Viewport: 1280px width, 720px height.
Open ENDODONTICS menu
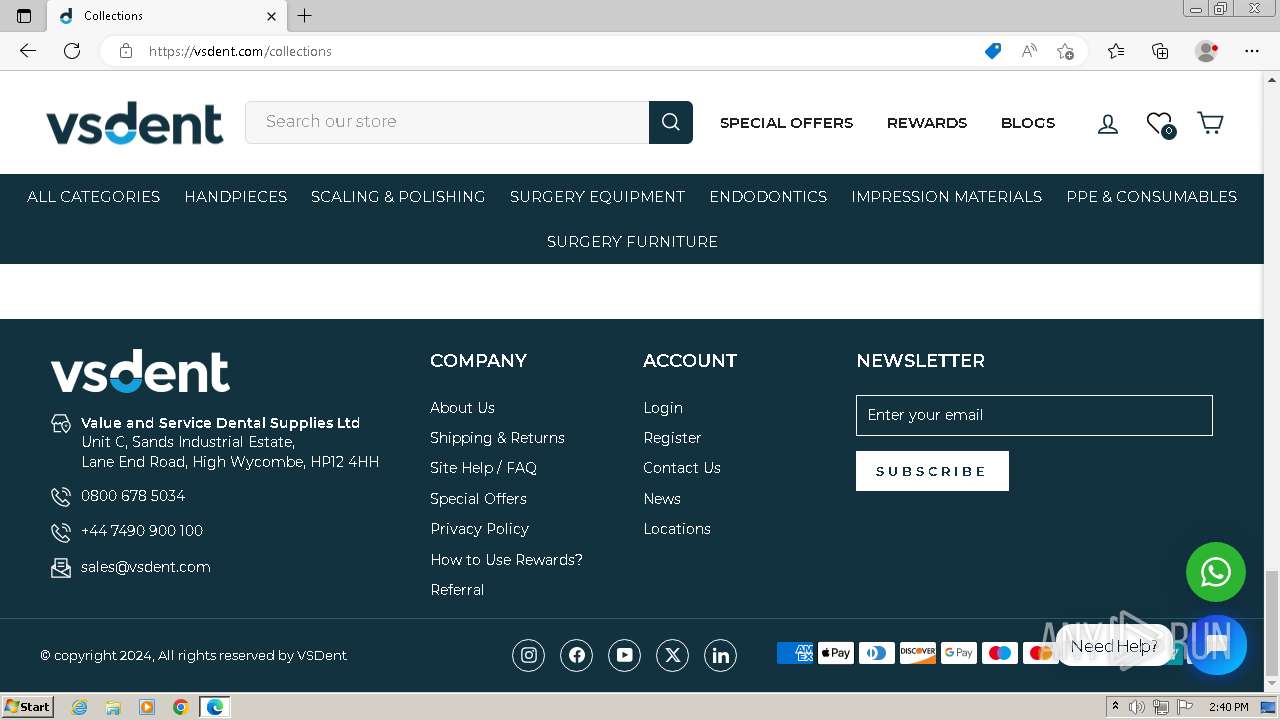pos(768,197)
